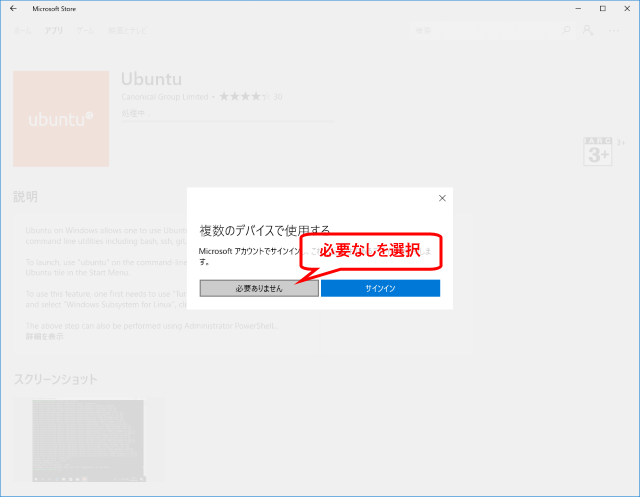Click the '説明' section heading
Screen dimensions: 640x497
pyautogui.click(x=25, y=197)
